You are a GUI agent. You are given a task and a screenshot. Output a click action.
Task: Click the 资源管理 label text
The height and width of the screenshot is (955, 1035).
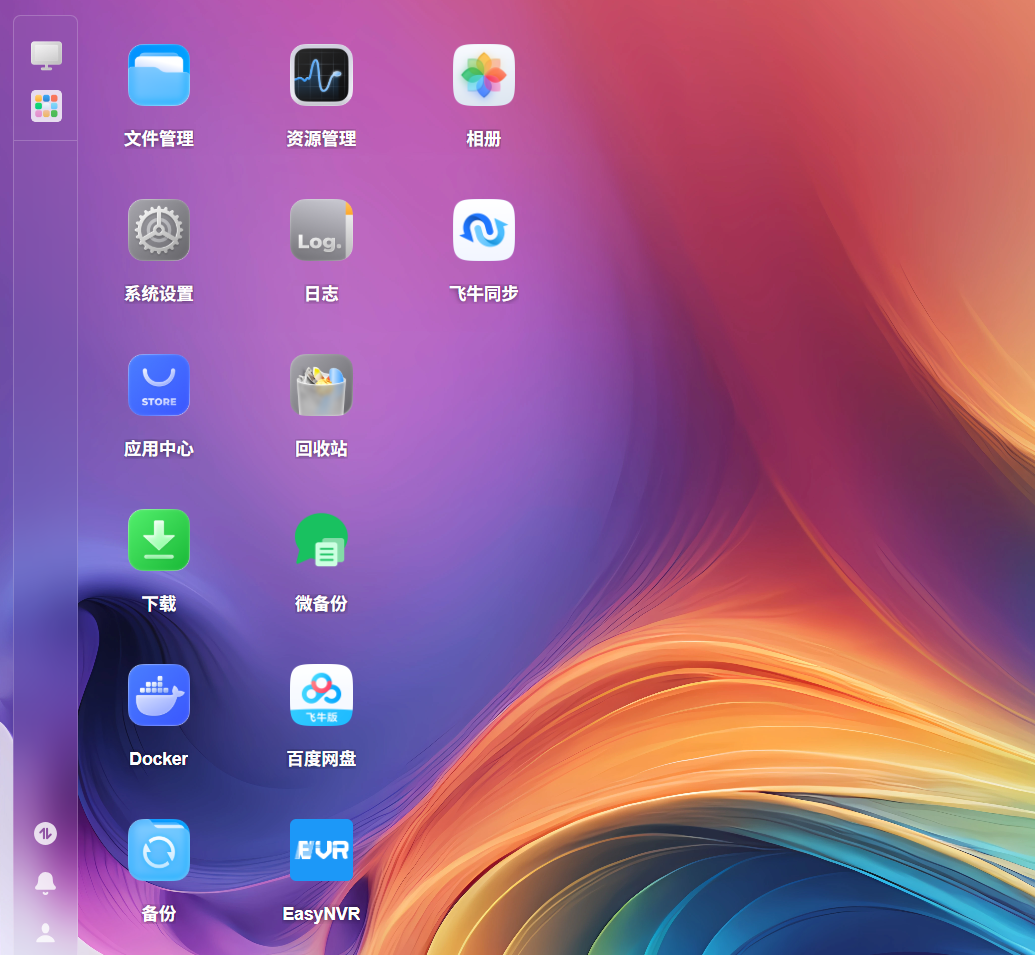[321, 139]
